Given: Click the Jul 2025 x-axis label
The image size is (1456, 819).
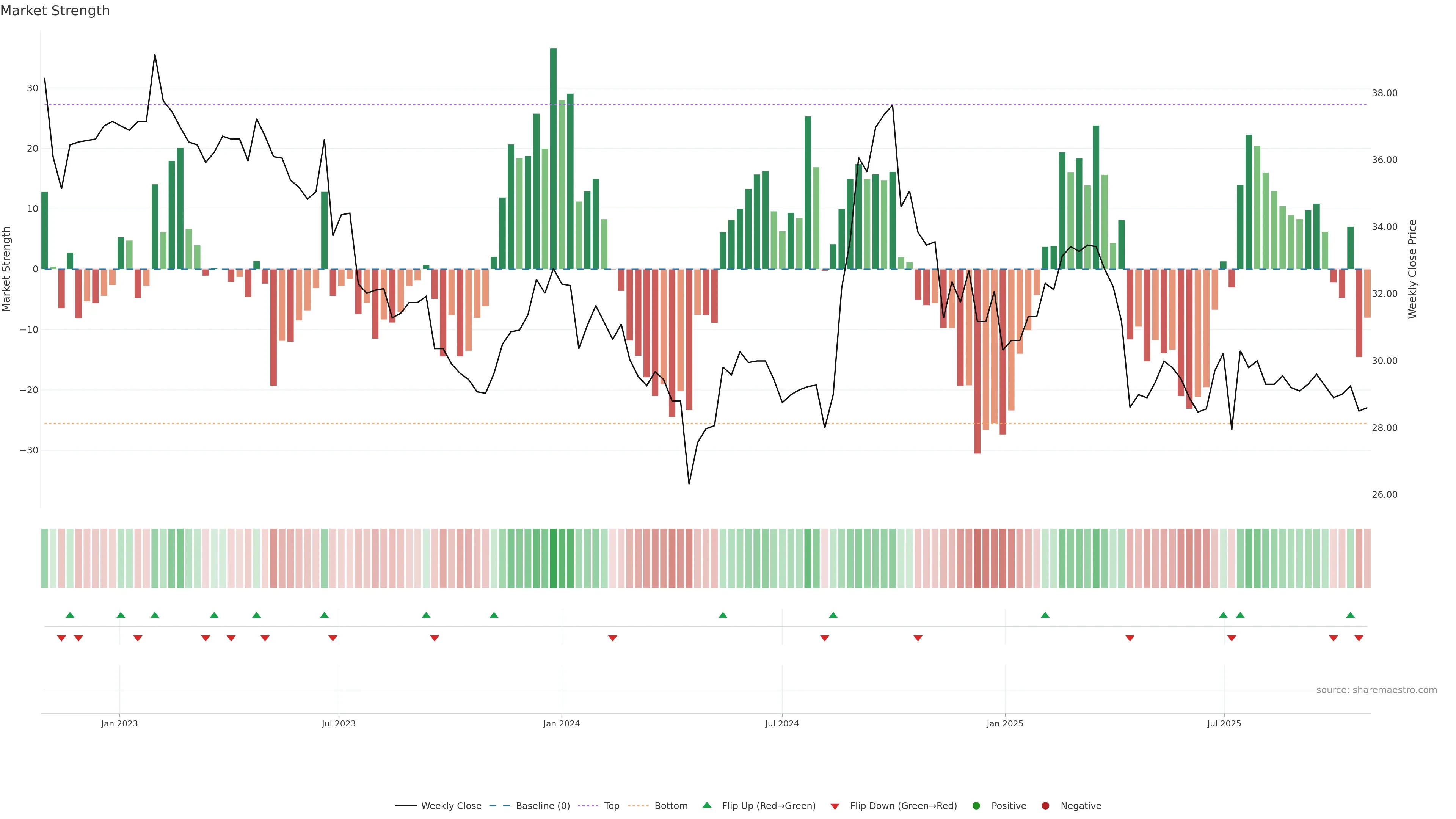Looking at the screenshot, I should [1224, 723].
